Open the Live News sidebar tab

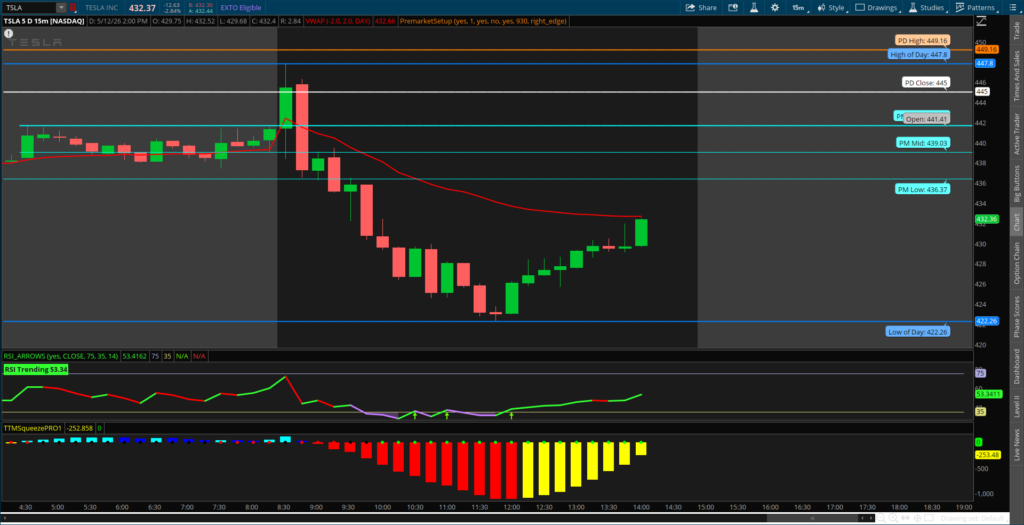(1016, 446)
